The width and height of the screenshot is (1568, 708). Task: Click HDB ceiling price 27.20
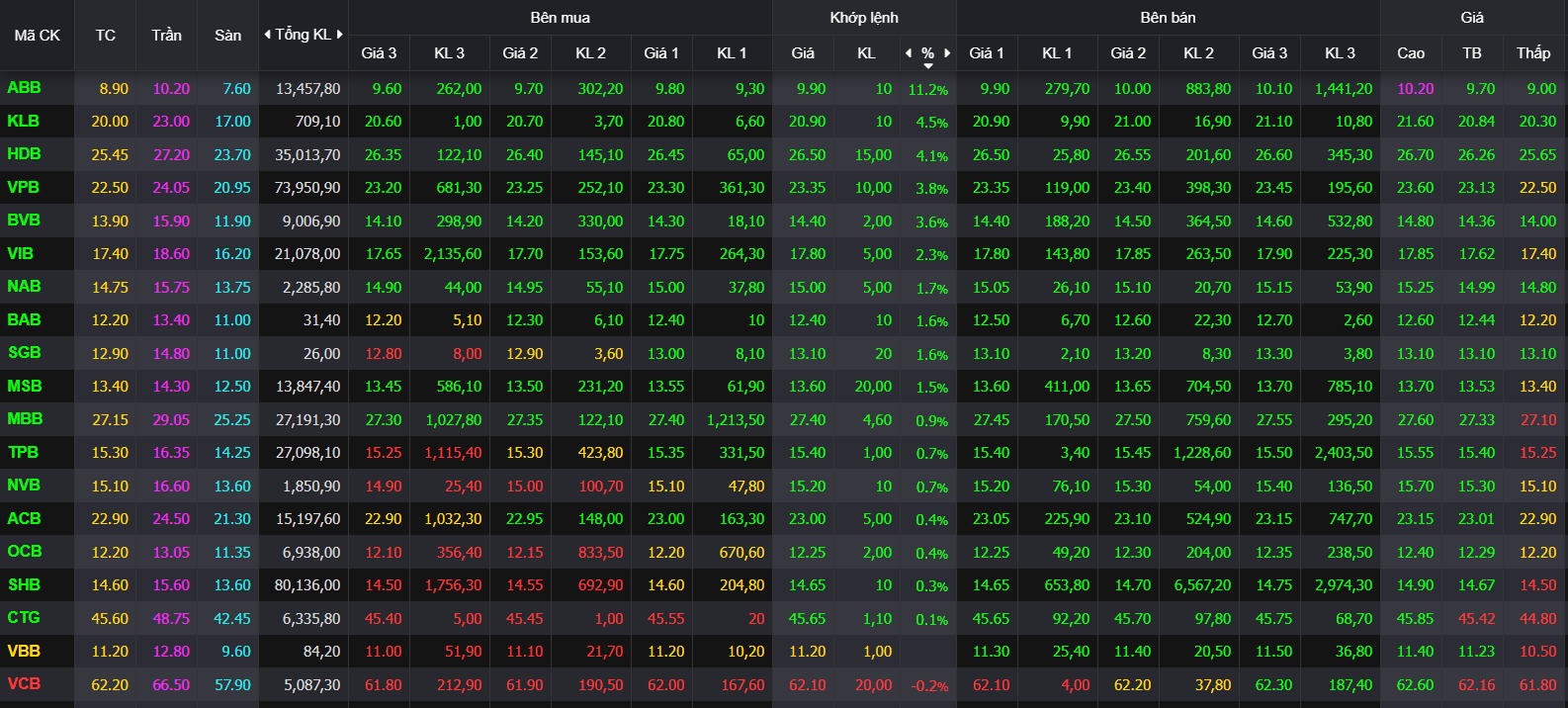pyautogui.click(x=171, y=155)
